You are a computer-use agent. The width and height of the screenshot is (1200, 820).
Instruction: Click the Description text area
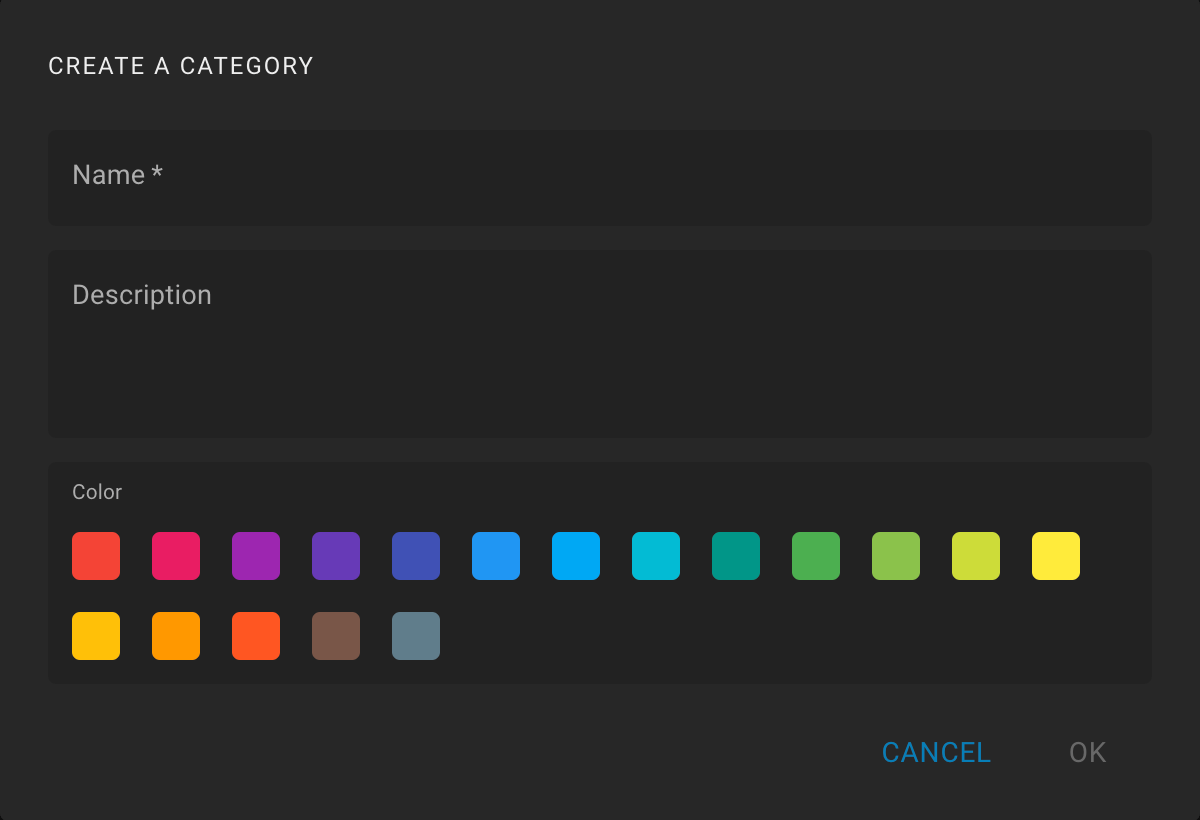(600, 343)
